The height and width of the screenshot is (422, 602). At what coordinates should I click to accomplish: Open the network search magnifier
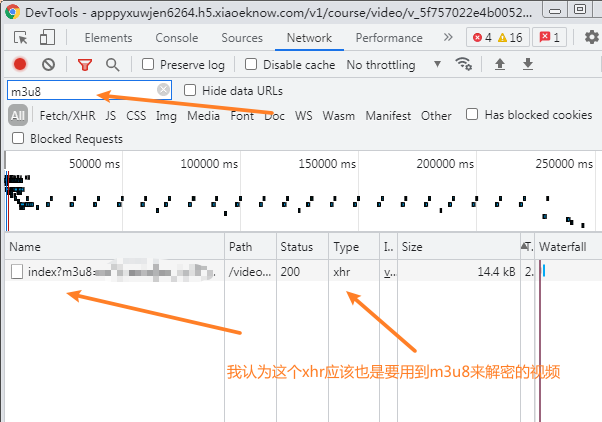coord(112,65)
